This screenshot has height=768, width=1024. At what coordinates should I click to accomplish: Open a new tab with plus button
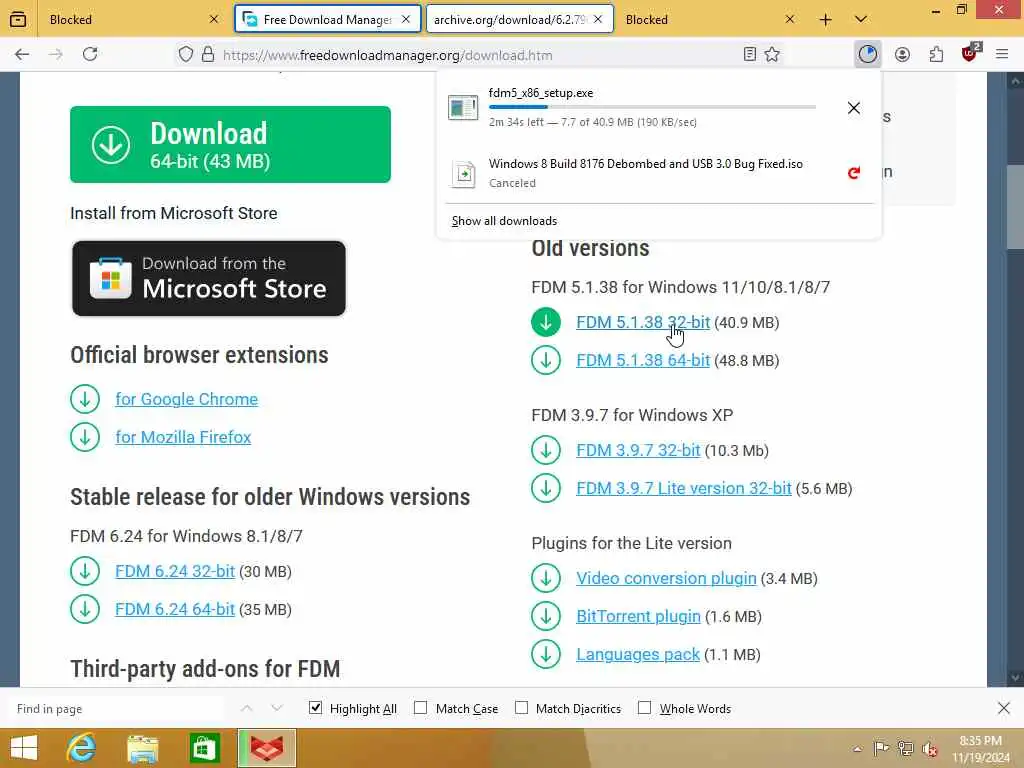tap(825, 20)
